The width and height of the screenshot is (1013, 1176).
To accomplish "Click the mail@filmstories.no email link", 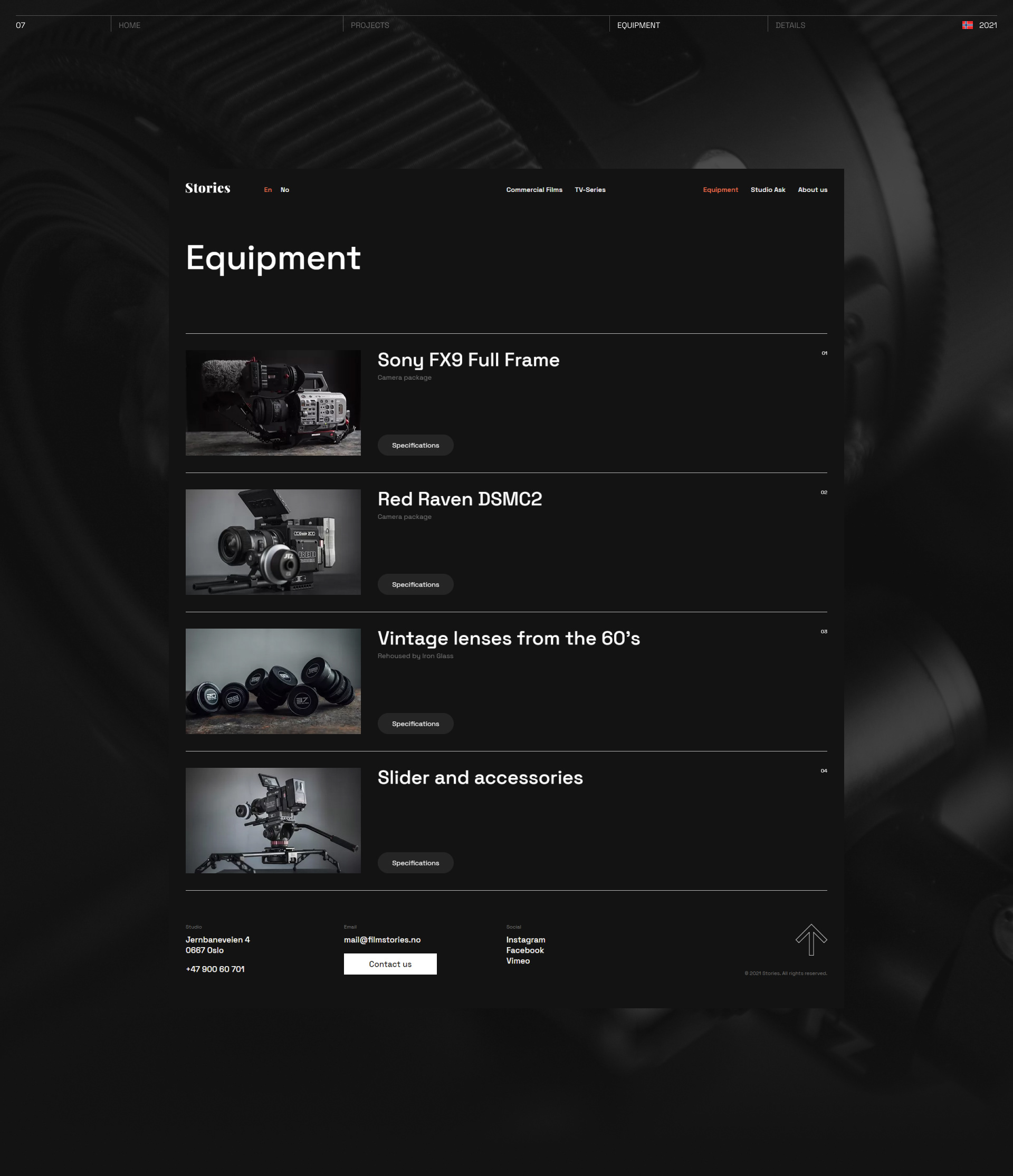I will click(382, 939).
